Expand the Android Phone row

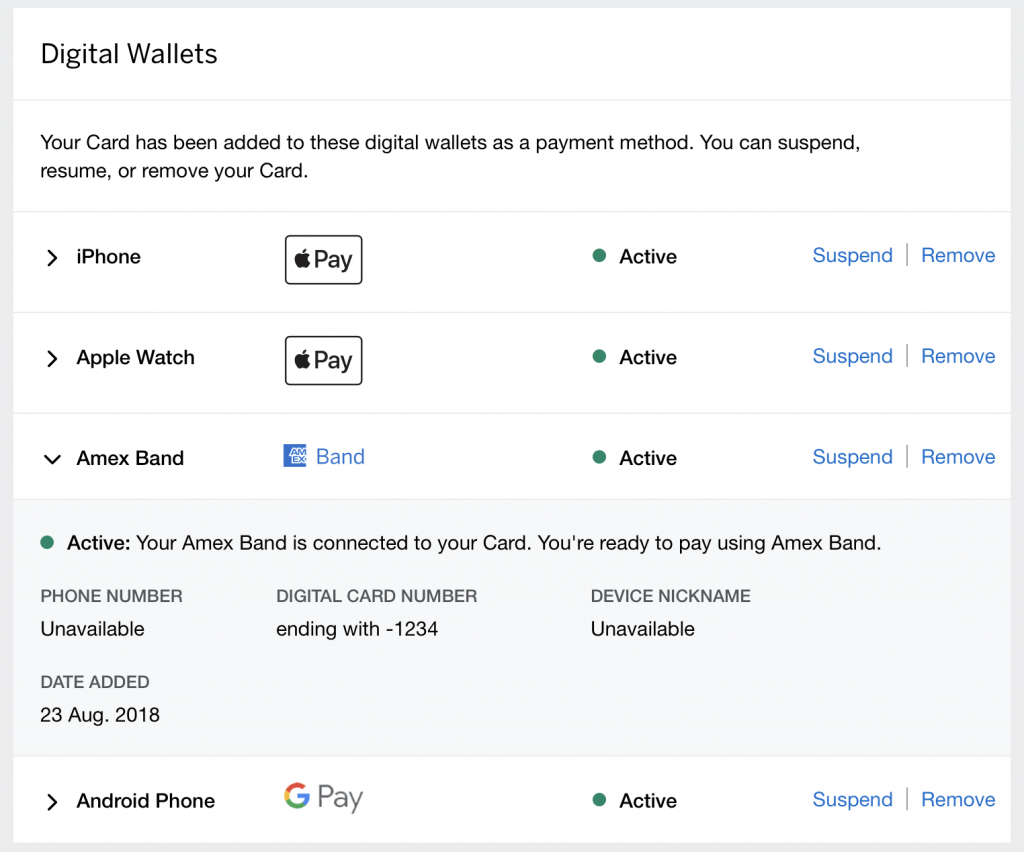pos(52,802)
